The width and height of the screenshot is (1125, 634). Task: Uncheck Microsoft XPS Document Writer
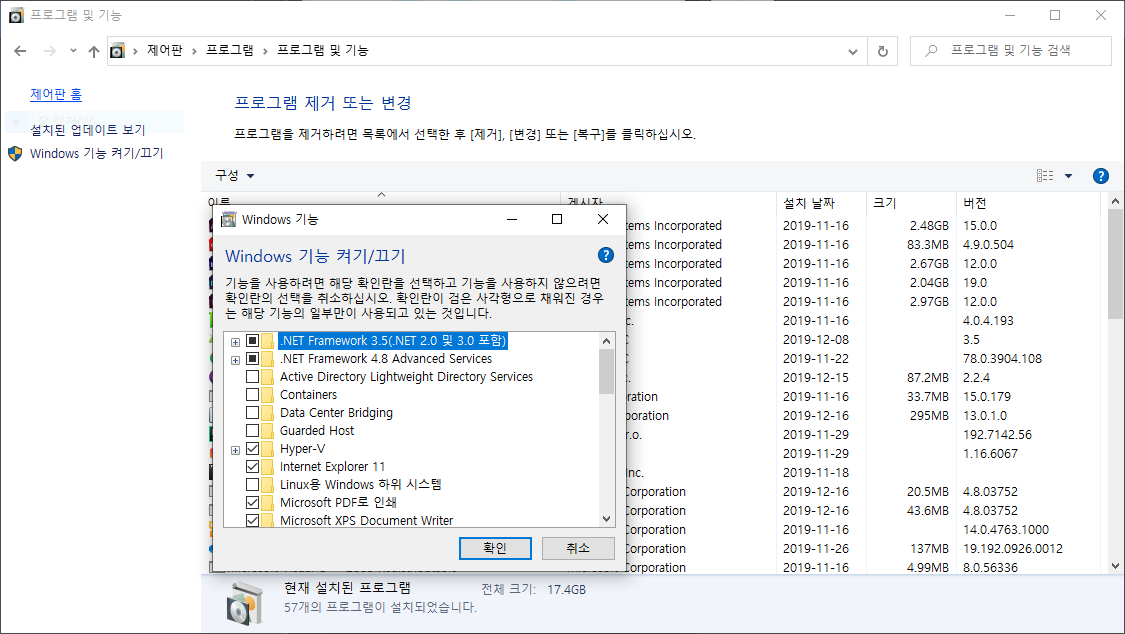tap(253, 520)
